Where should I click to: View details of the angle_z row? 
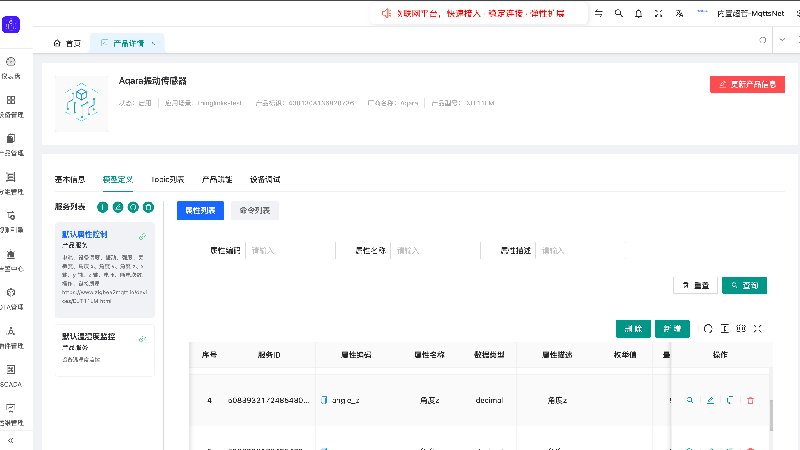pyautogui.click(x=690, y=401)
